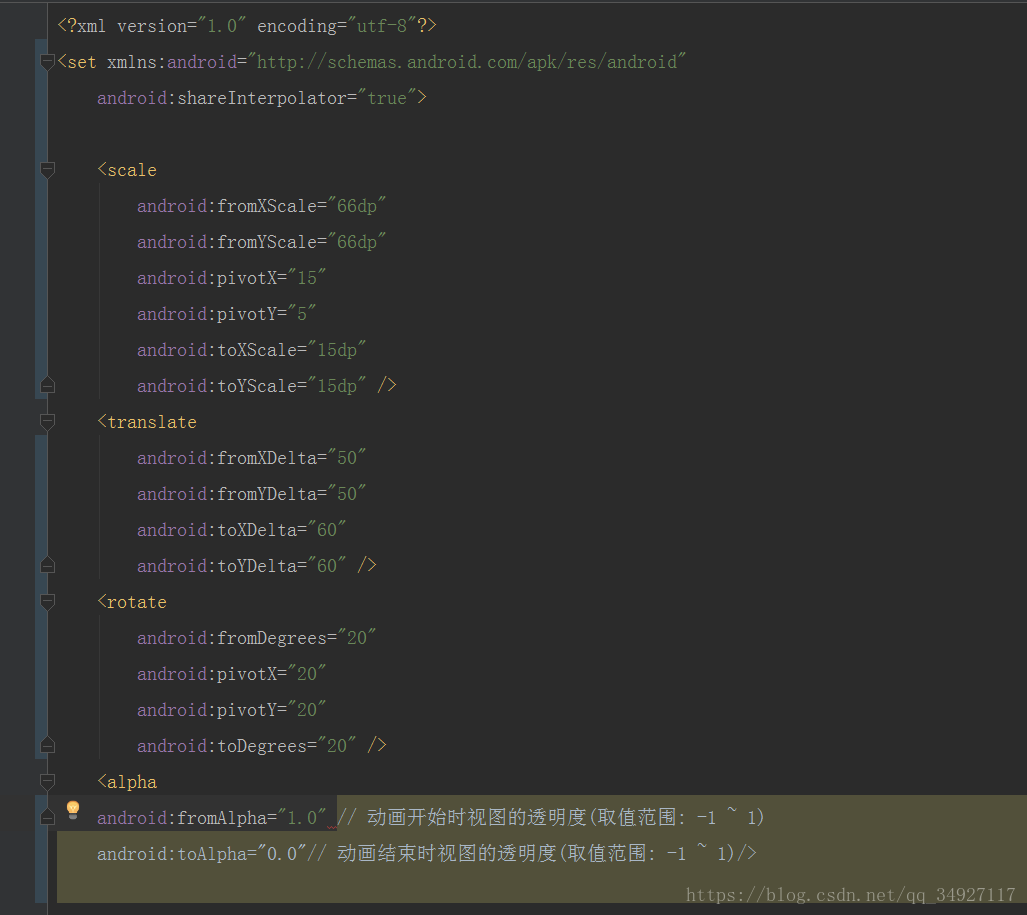Click the fromYScale "66dp" value
The height and width of the screenshot is (915, 1027).
point(357,242)
